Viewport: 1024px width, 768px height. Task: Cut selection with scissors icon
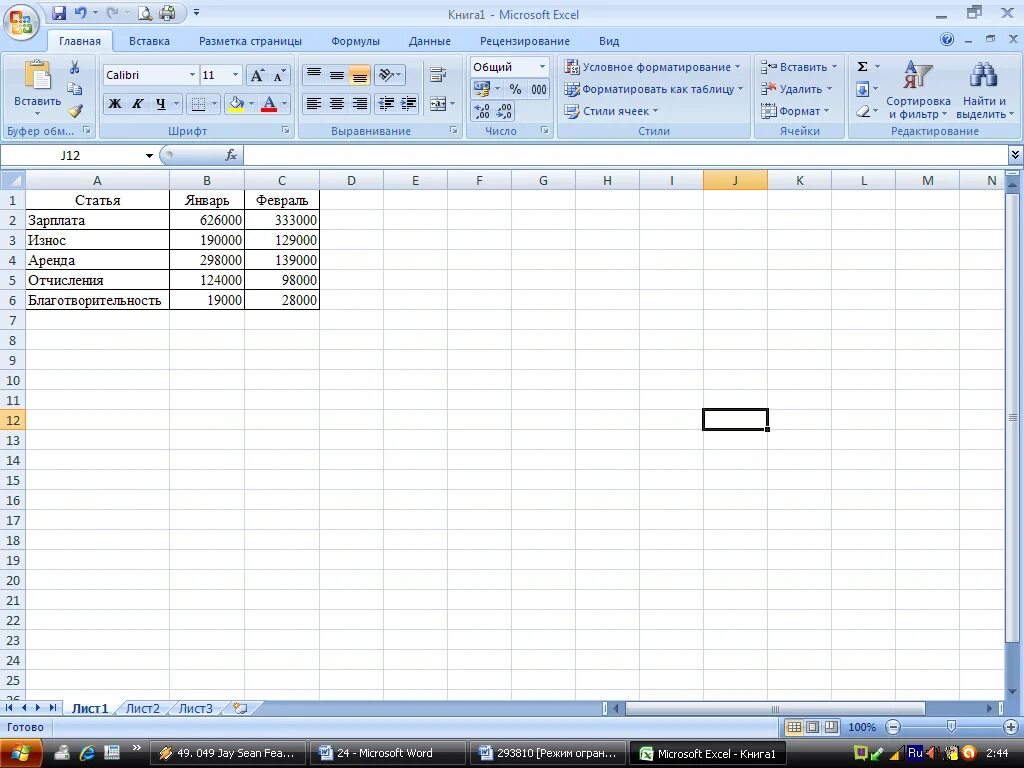coord(74,67)
